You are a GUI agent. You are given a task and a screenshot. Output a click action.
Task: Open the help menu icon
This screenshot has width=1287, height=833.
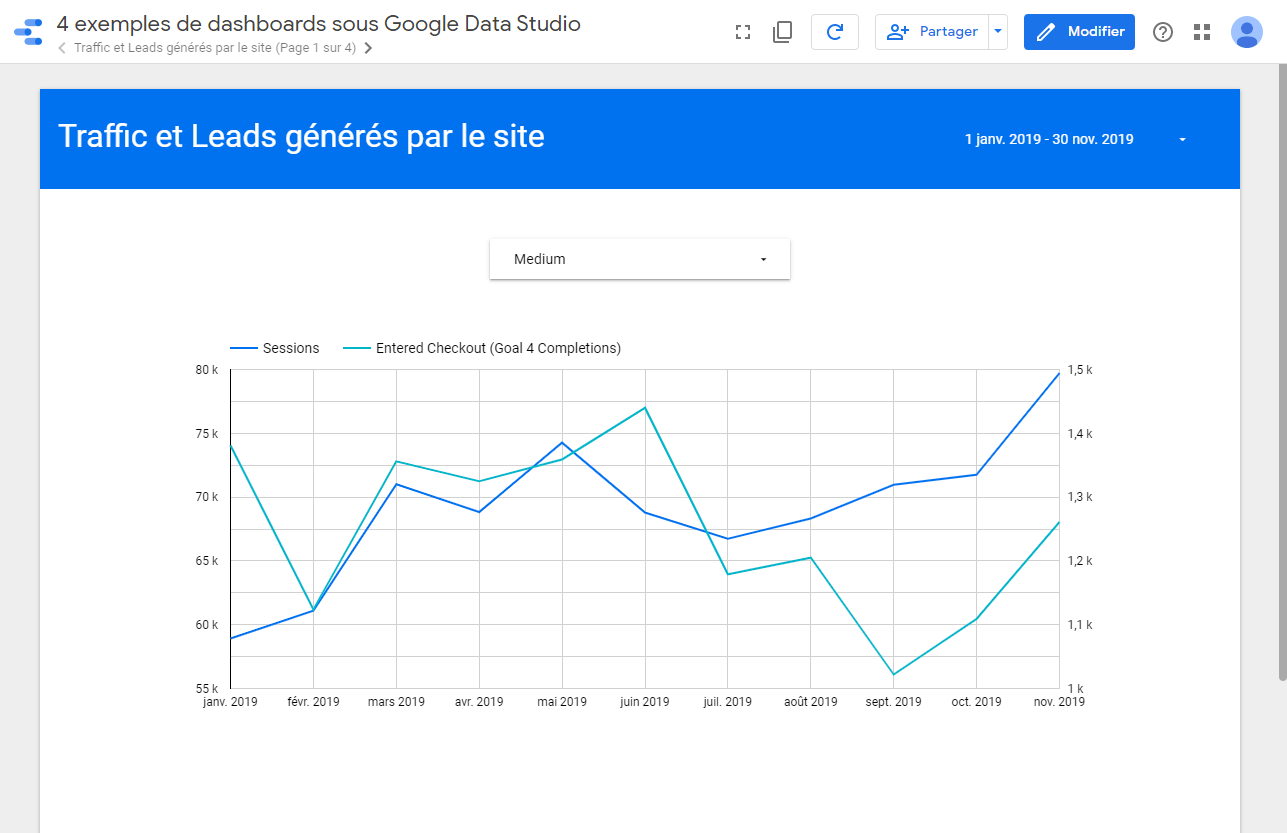point(1162,32)
